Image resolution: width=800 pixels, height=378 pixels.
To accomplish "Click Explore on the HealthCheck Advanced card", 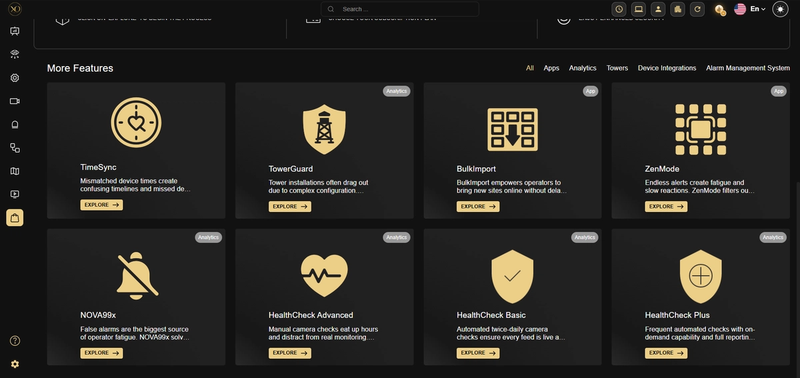I will pos(290,353).
